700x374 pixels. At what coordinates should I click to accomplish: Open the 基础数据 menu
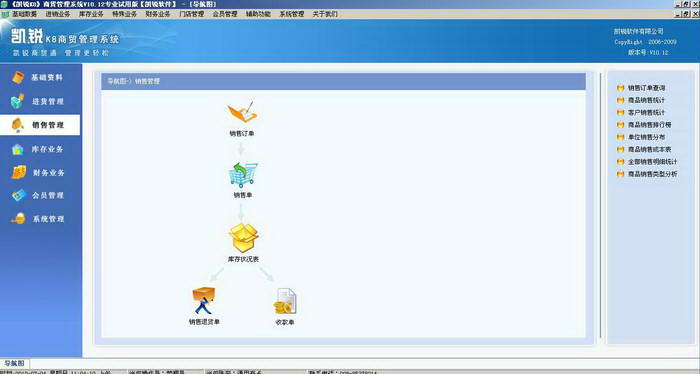[25, 14]
